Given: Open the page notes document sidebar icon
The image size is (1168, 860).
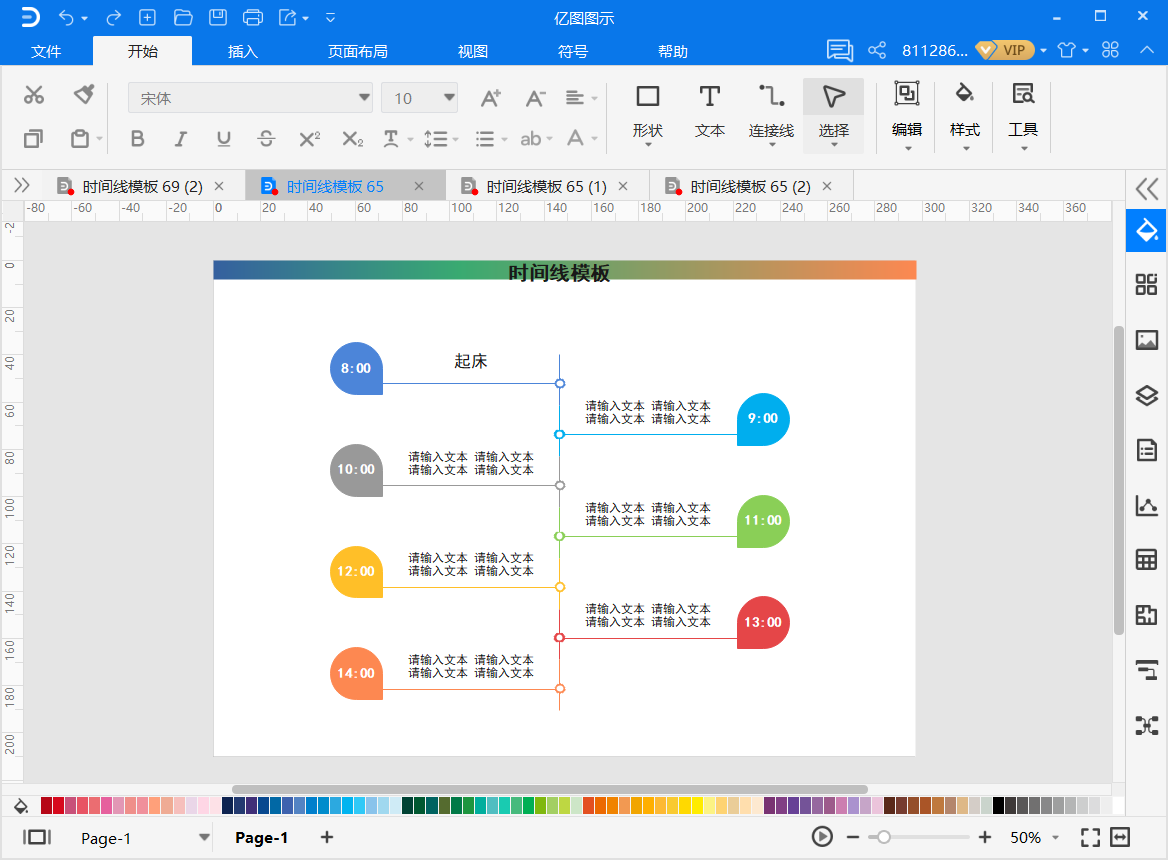Looking at the screenshot, I should [1146, 450].
